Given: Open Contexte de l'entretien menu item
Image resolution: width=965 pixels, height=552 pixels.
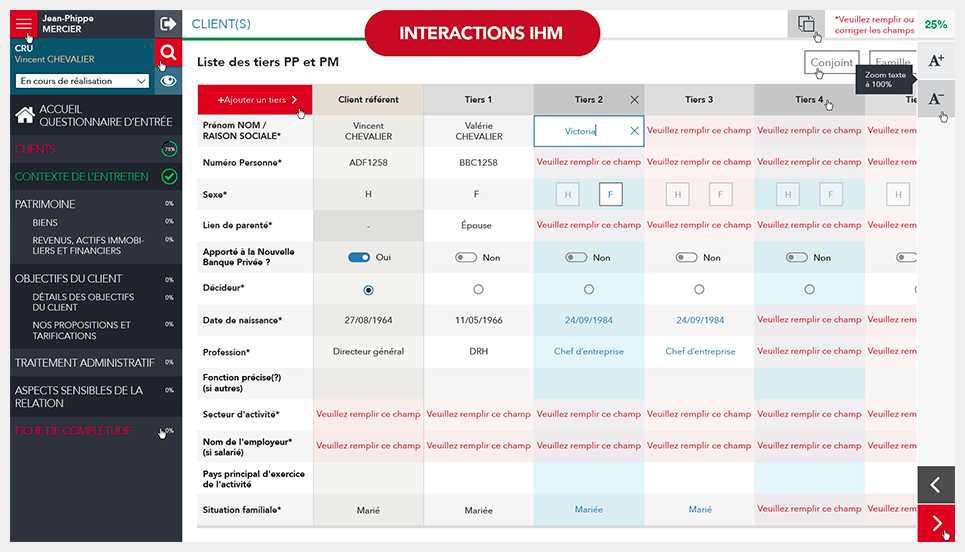Looking at the screenshot, I should tap(82, 177).
